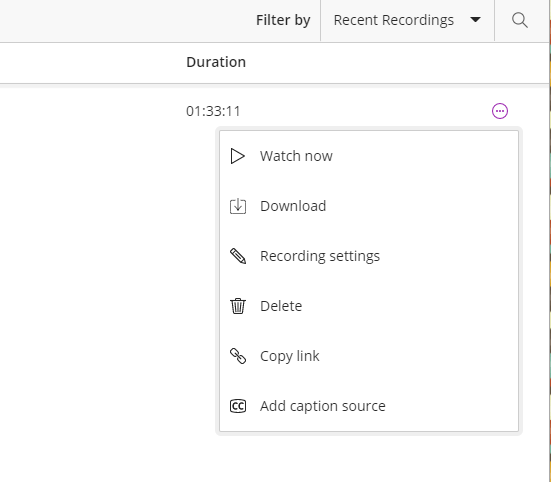Click the trash can icon
Screen dimensions: 551x482
click(x=238, y=306)
